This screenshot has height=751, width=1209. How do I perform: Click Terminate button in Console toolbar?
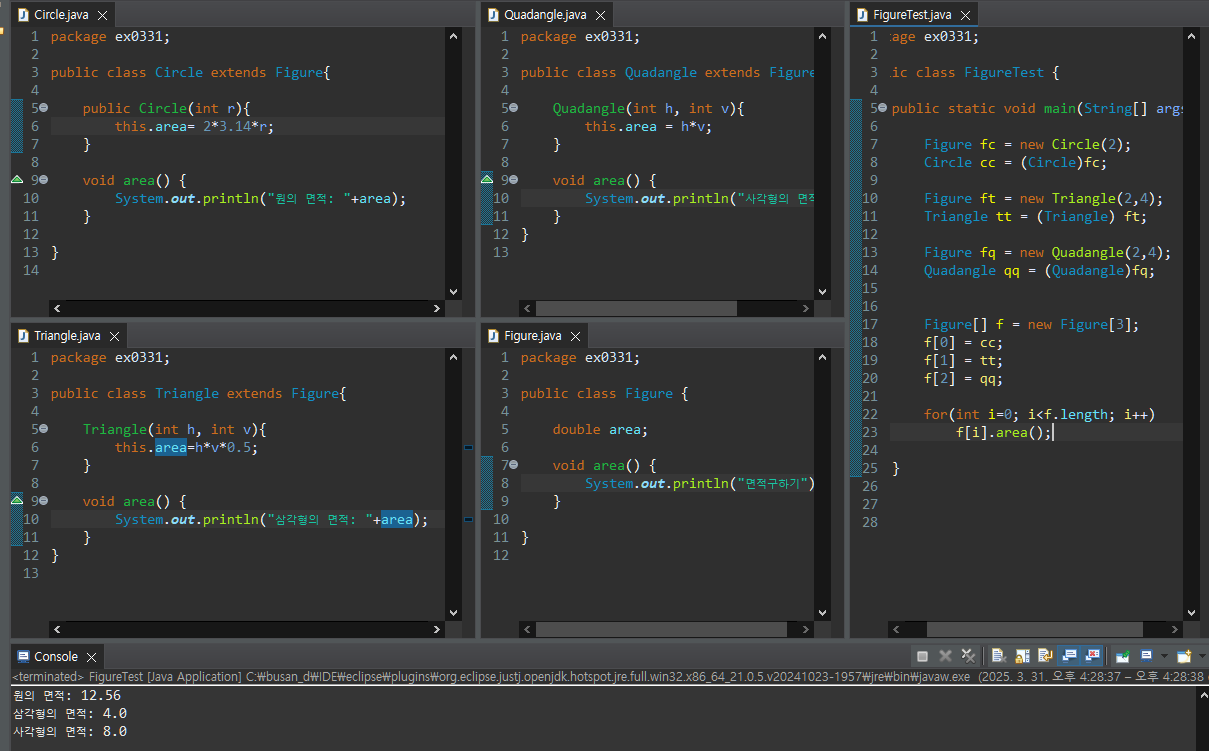(x=922, y=656)
